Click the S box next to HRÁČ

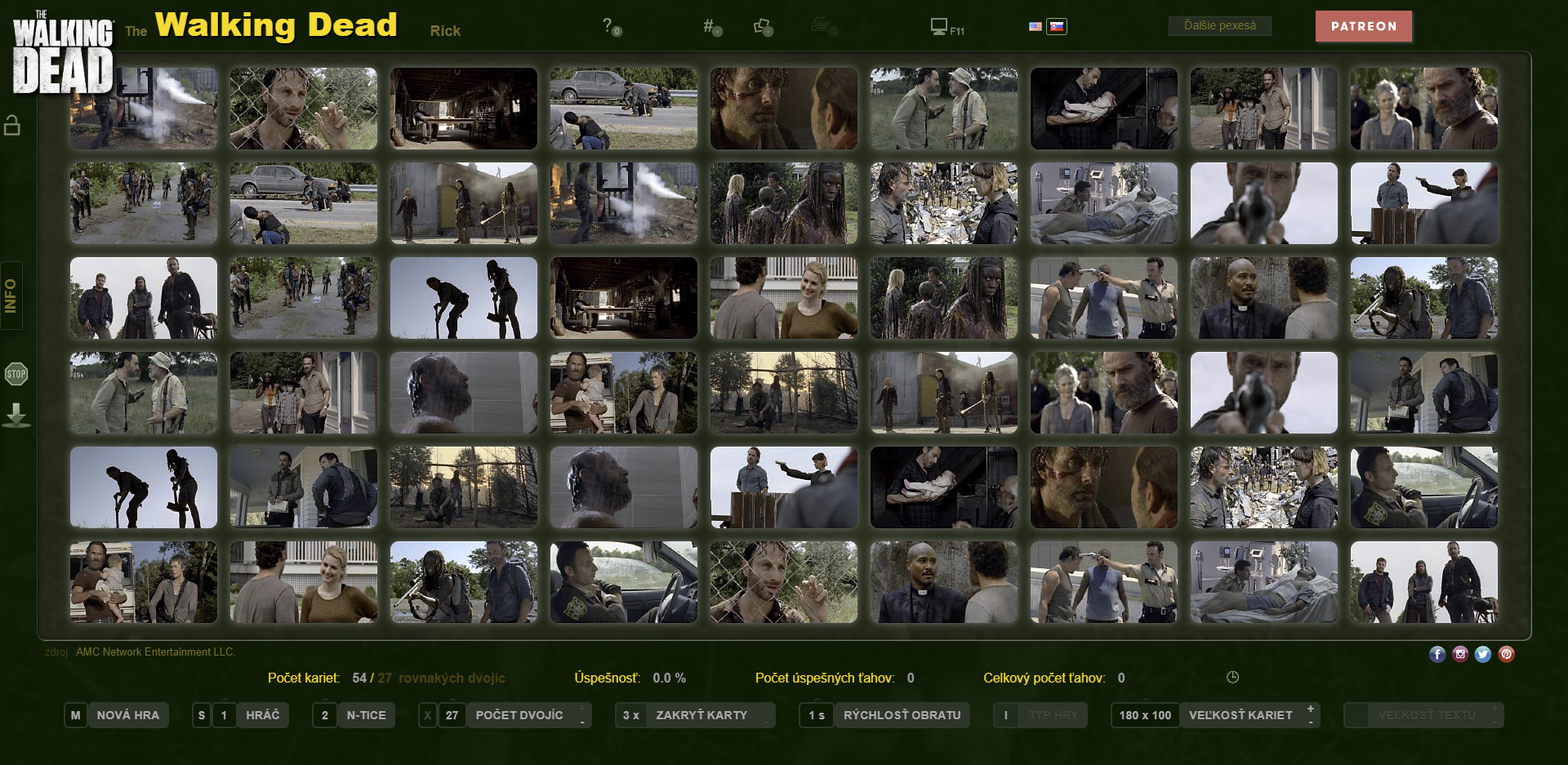pyautogui.click(x=202, y=715)
